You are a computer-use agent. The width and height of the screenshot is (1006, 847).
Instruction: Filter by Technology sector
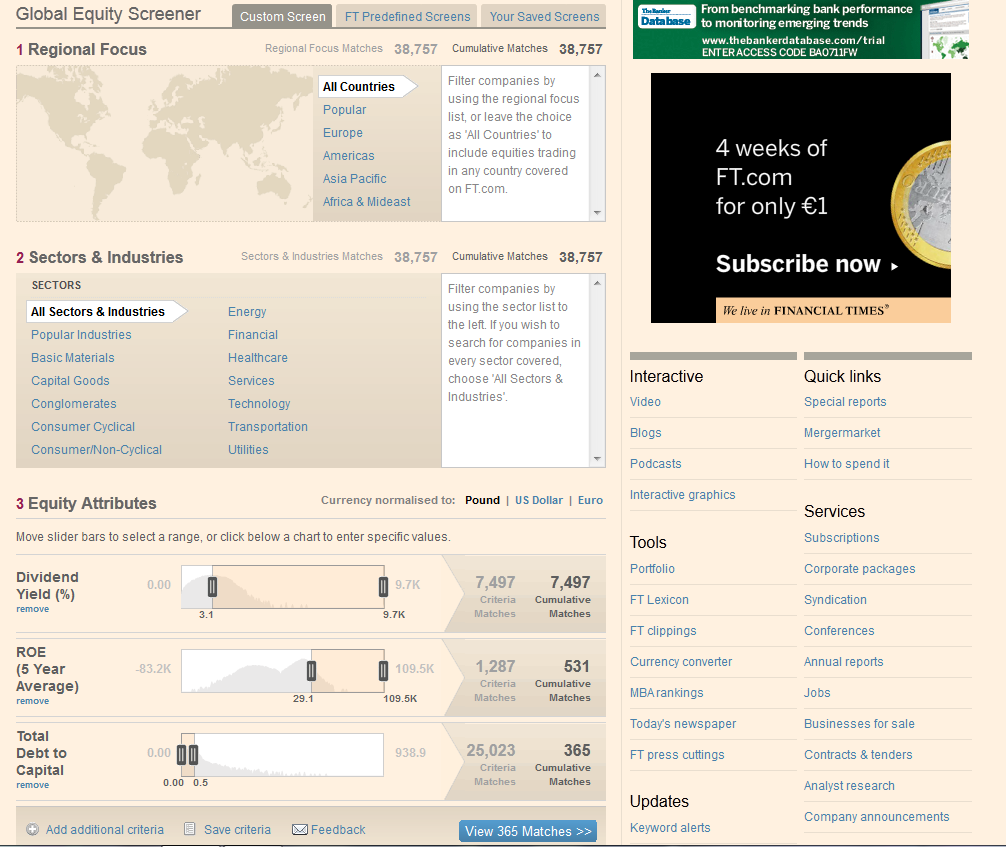[259, 404]
